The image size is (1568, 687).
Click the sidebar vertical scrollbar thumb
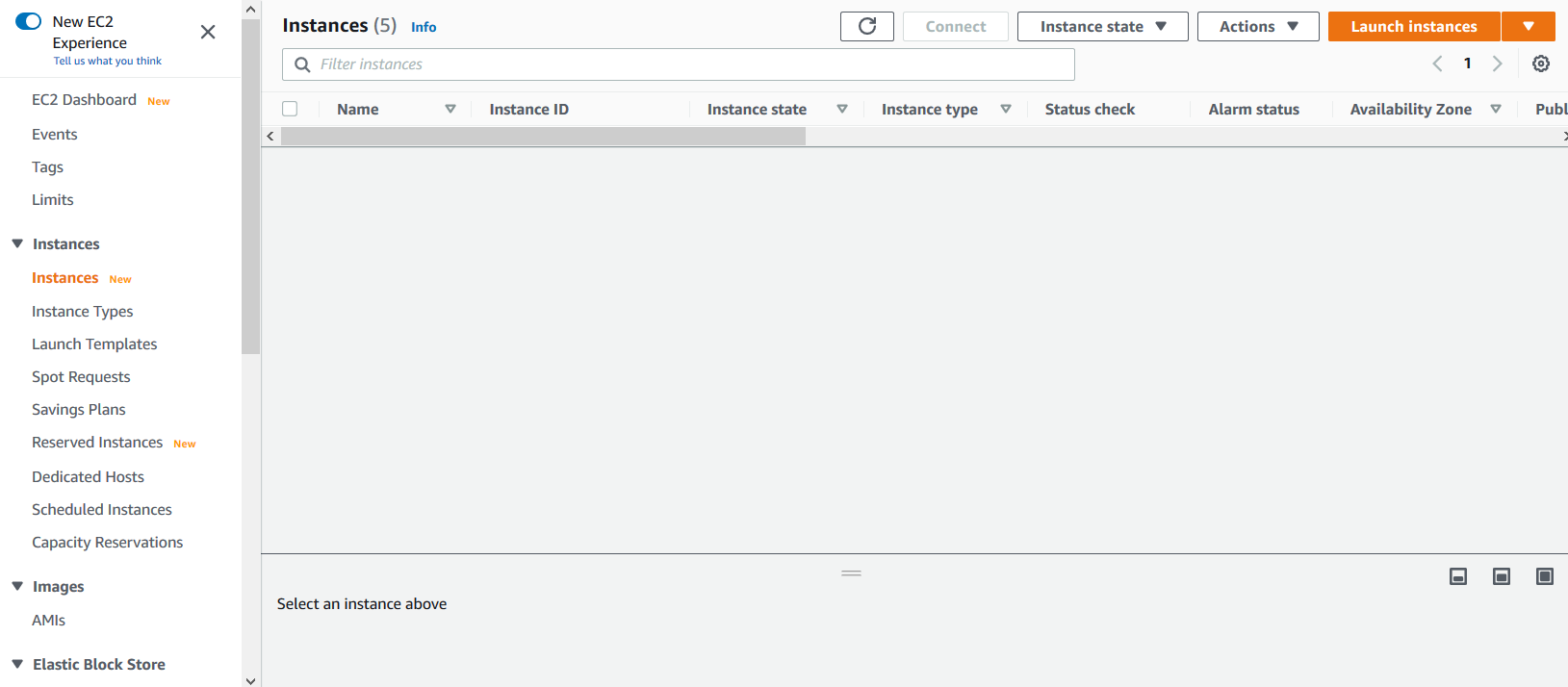click(x=251, y=187)
